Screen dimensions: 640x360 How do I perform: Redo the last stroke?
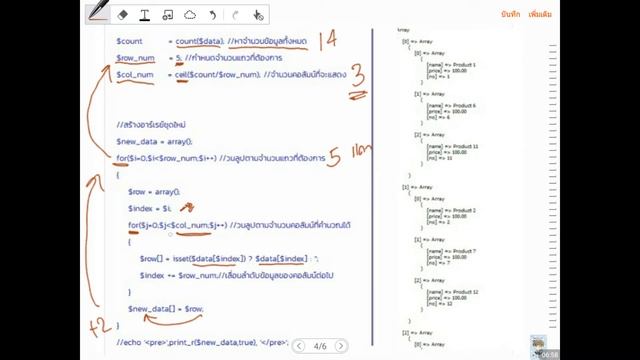click(x=236, y=16)
